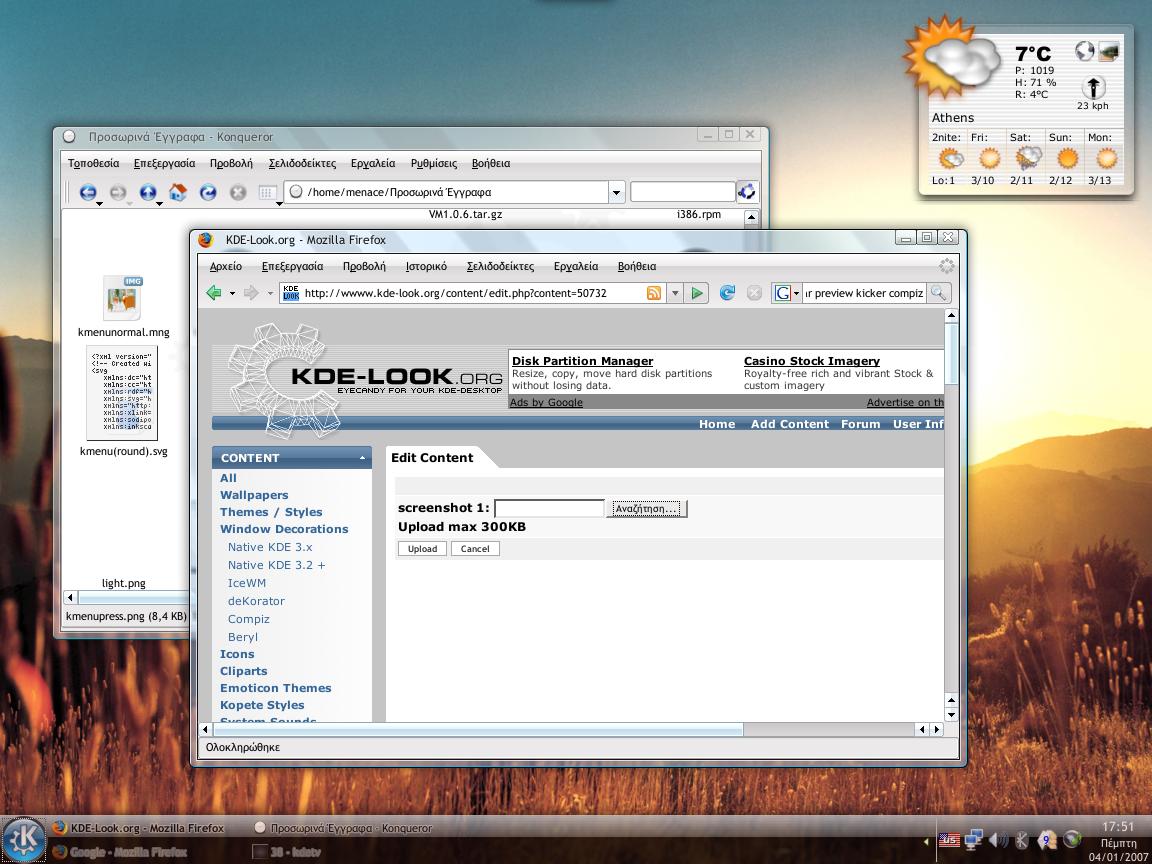Open the KDE K menu
This screenshot has width=1152, height=864.
point(24,840)
